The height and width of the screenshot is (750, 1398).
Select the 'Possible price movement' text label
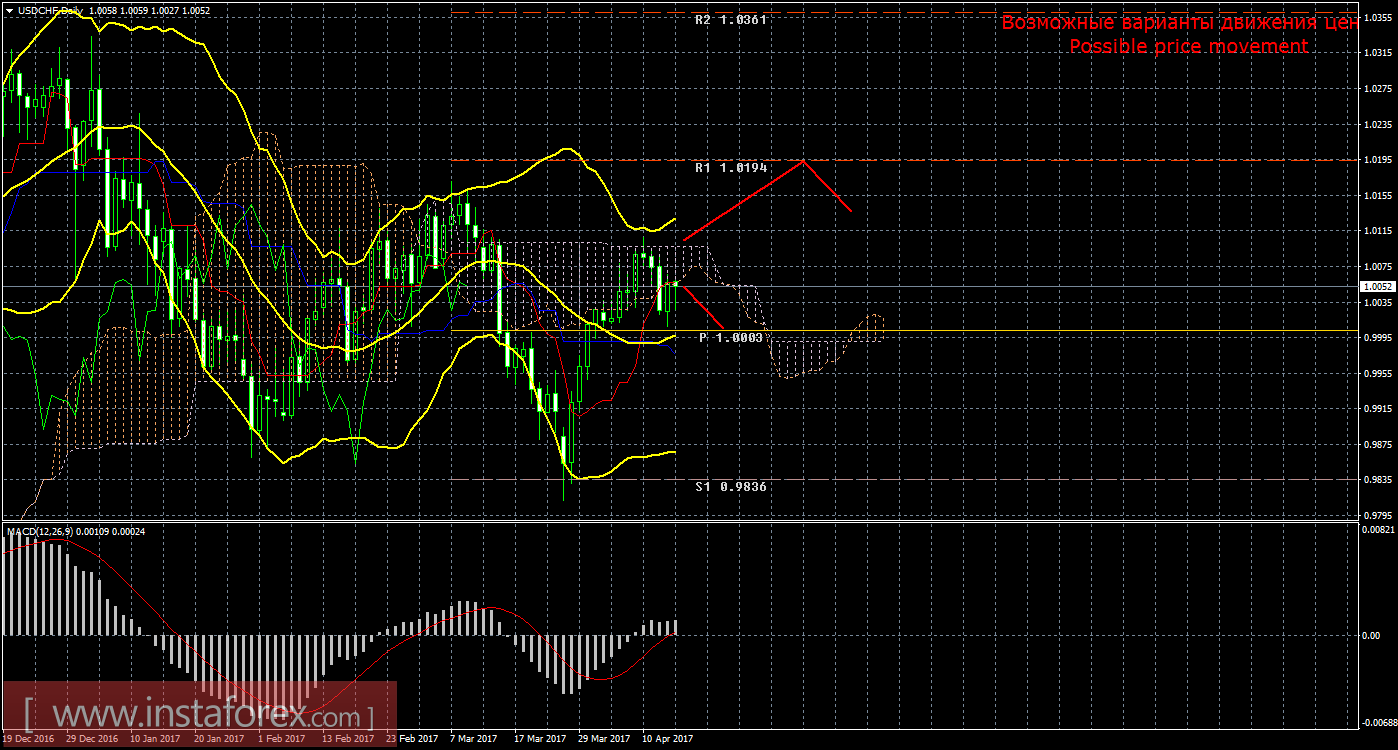(x=1188, y=47)
